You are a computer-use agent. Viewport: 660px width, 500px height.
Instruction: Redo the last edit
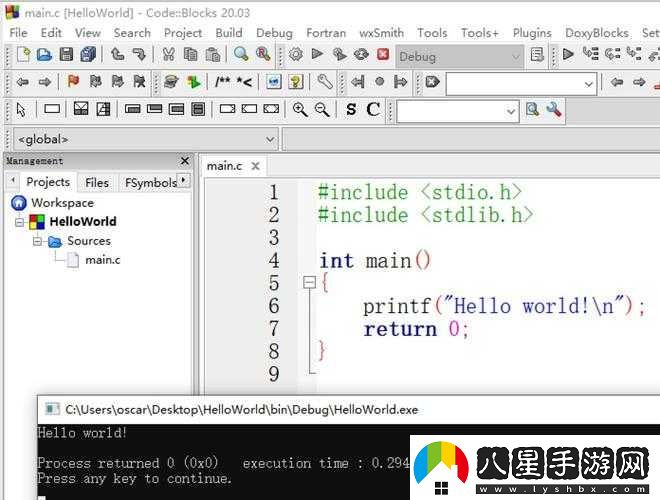[x=139, y=55]
